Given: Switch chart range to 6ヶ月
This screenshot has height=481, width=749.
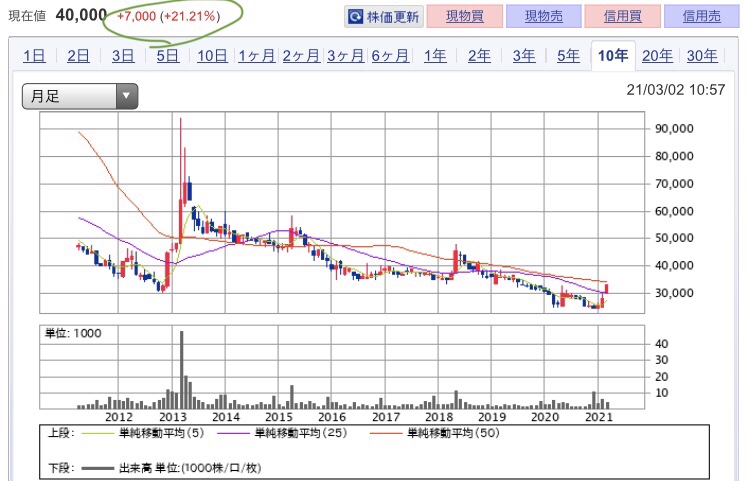Looking at the screenshot, I should [390, 56].
